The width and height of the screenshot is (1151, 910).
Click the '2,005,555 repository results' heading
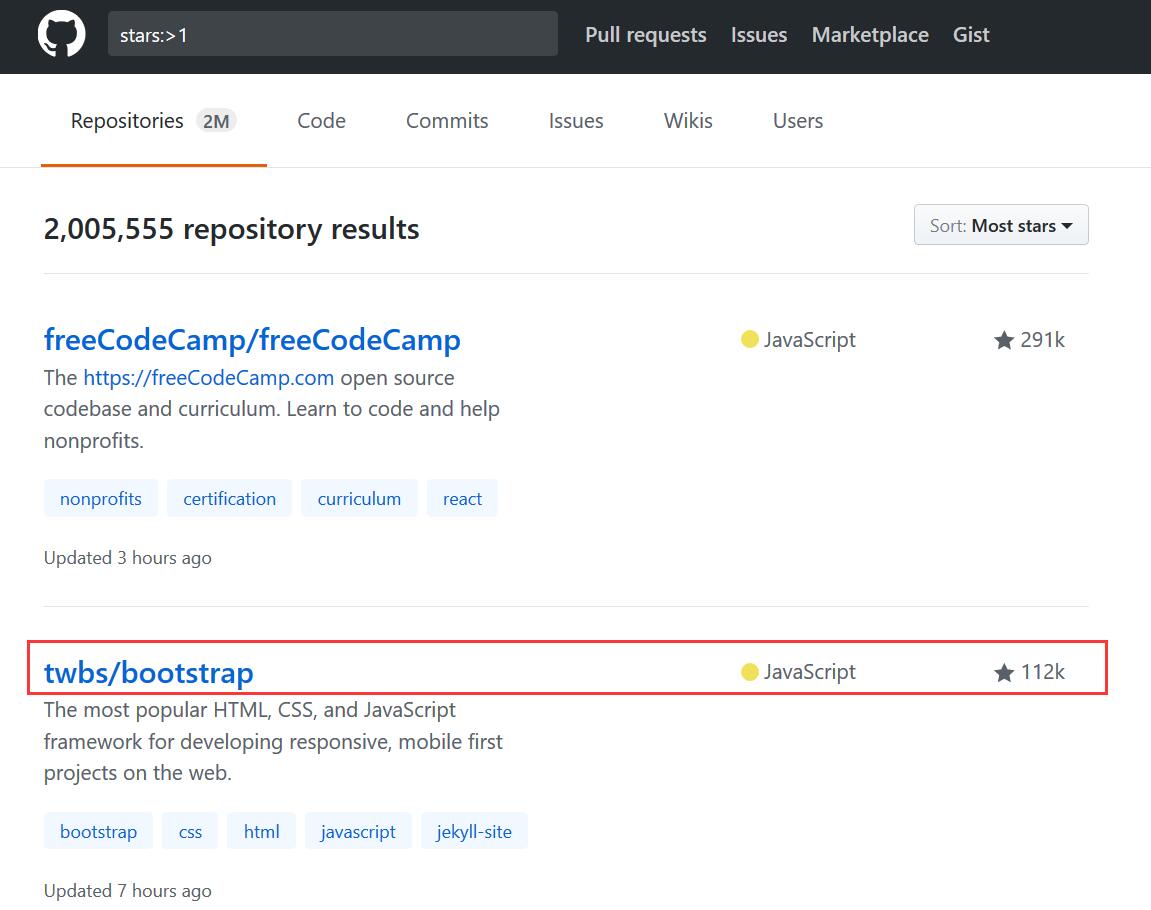pyautogui.click(x=231, y=229)
